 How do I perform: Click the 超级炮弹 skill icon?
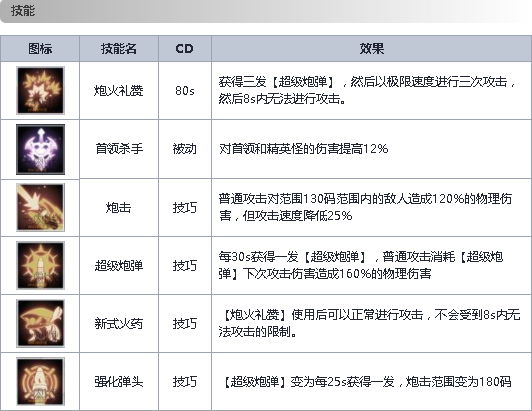click(40, 265)
